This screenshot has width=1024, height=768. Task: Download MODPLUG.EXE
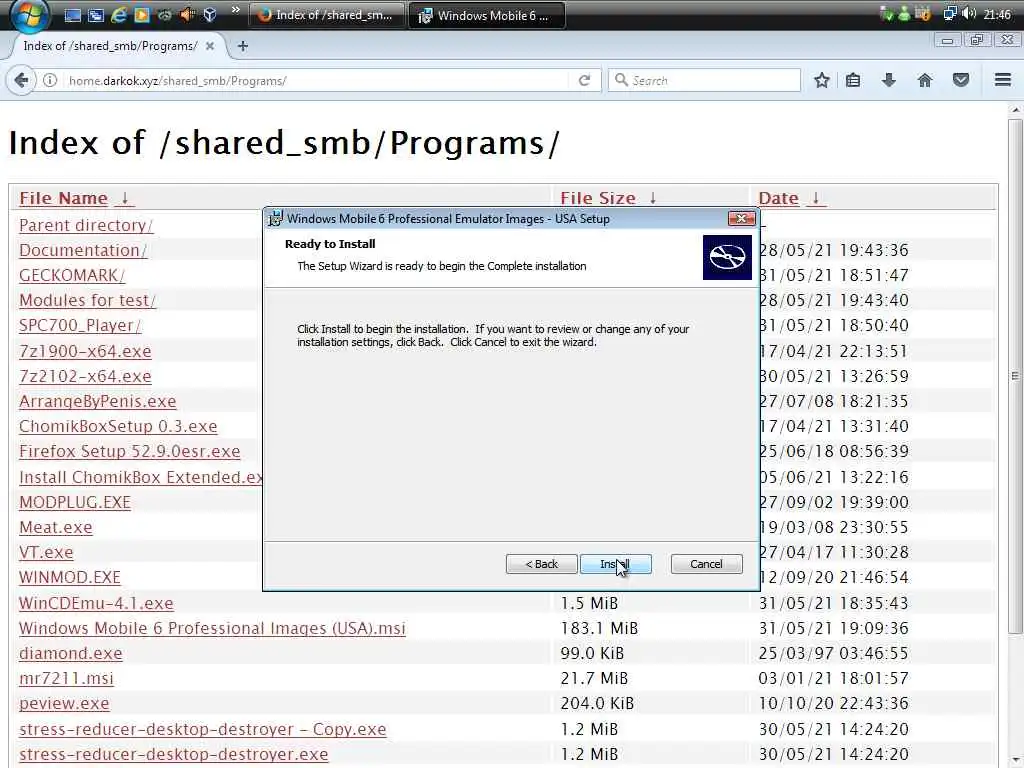pos(75,502)
